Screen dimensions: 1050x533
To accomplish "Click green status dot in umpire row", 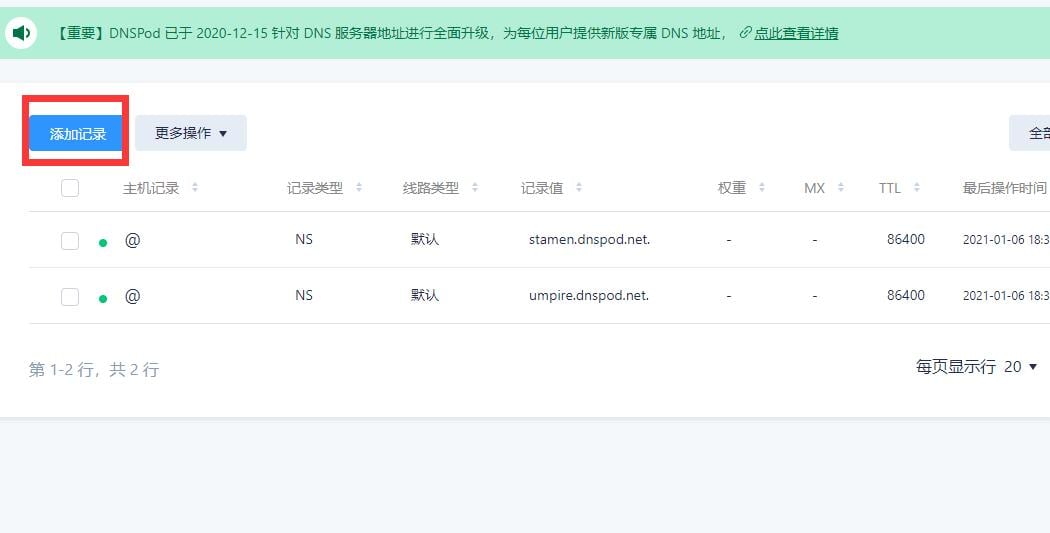I will click(x=103, y=299).
